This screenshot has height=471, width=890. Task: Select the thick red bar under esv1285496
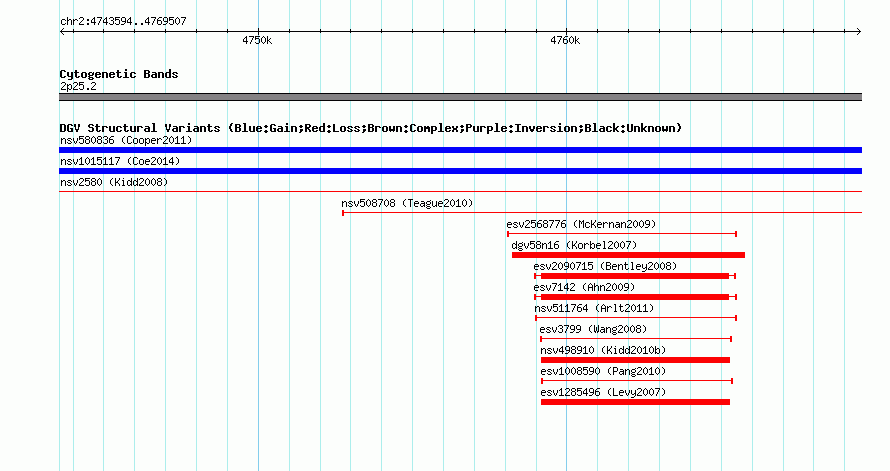tap(635, 402)
